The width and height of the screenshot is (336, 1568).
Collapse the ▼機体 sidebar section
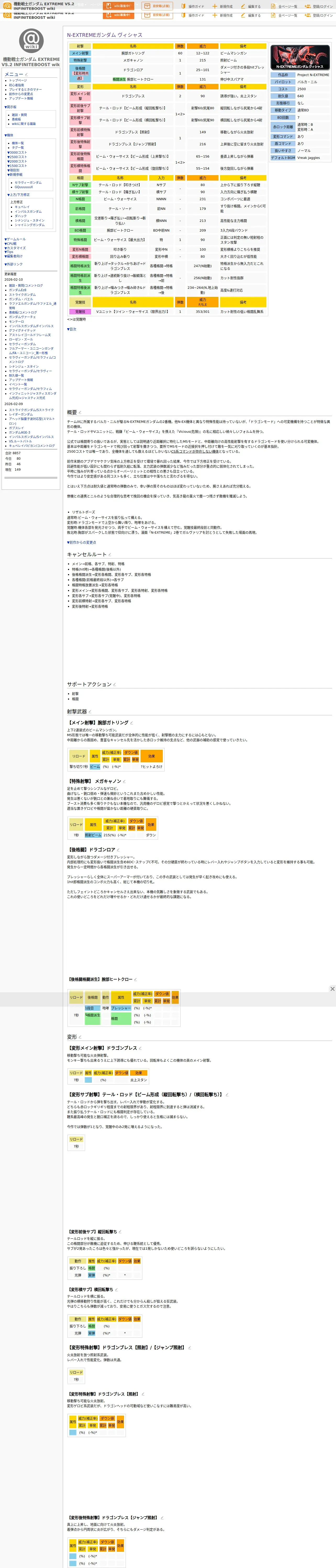(x=9, y=135)
